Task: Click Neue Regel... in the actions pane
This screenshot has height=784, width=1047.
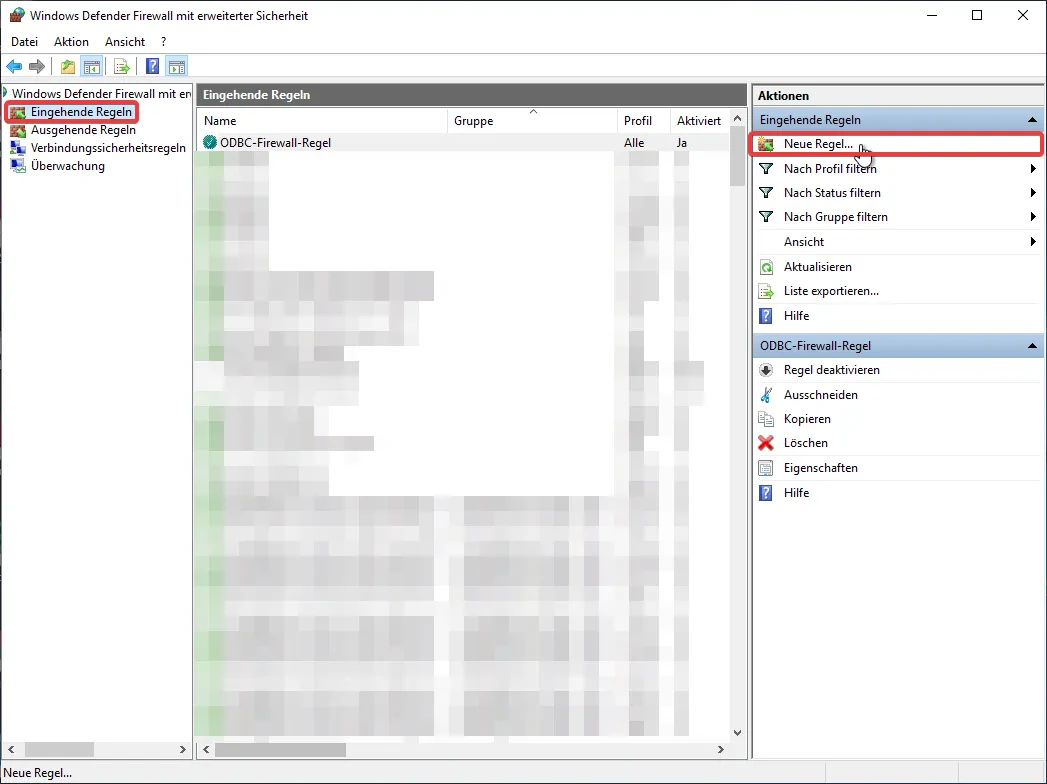Action: [818, 144]
